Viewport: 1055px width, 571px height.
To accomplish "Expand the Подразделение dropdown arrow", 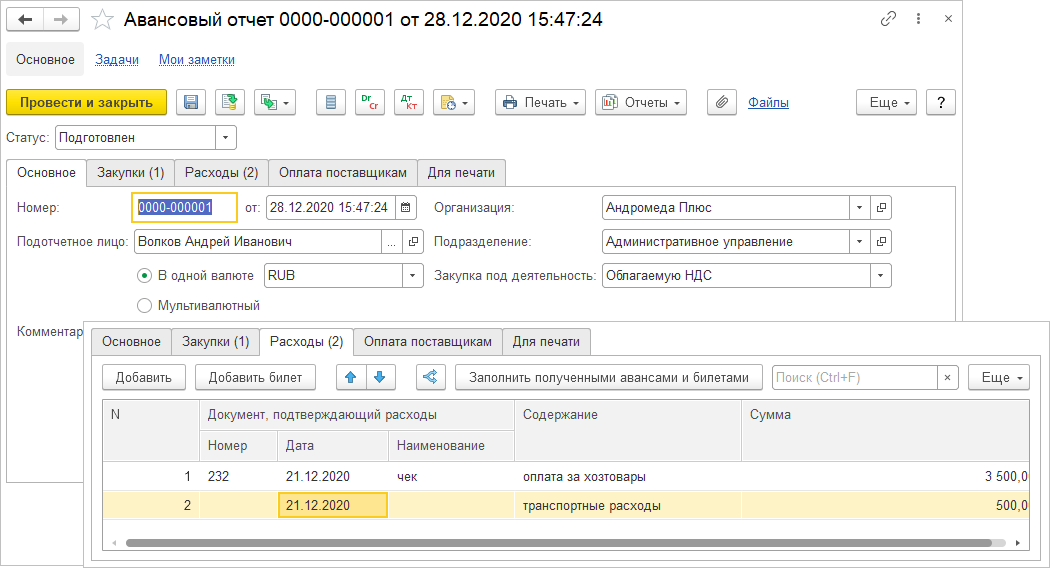I will [x=859, y=241].
